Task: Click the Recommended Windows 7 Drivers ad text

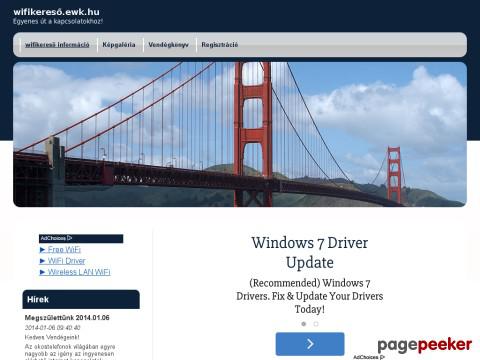Action: 310,296
